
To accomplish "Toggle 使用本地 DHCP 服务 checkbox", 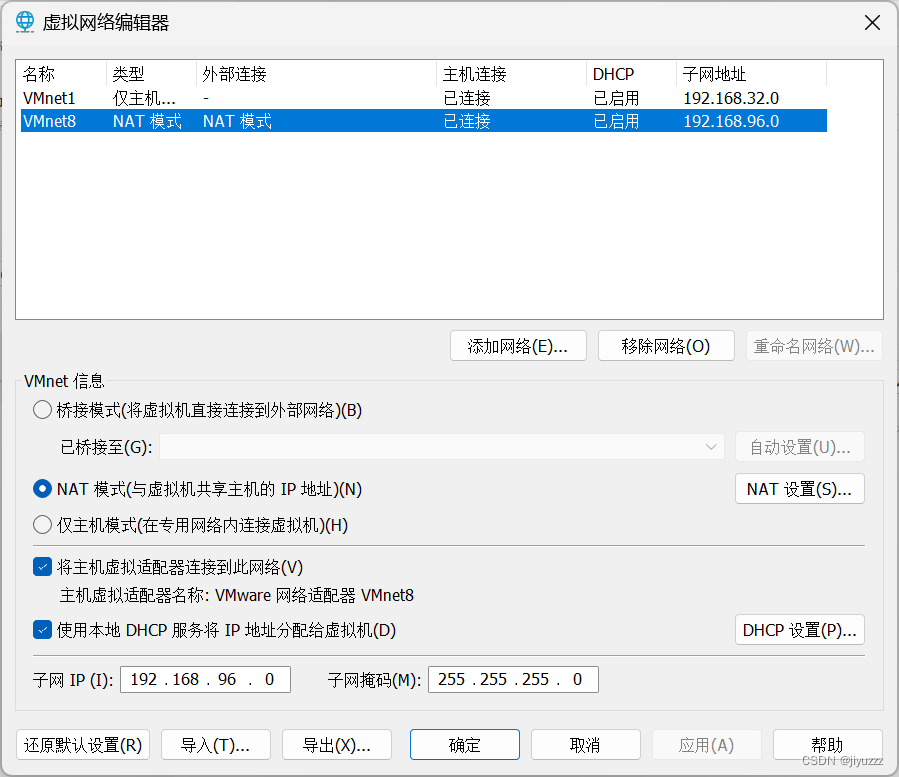I will [42, 630].
